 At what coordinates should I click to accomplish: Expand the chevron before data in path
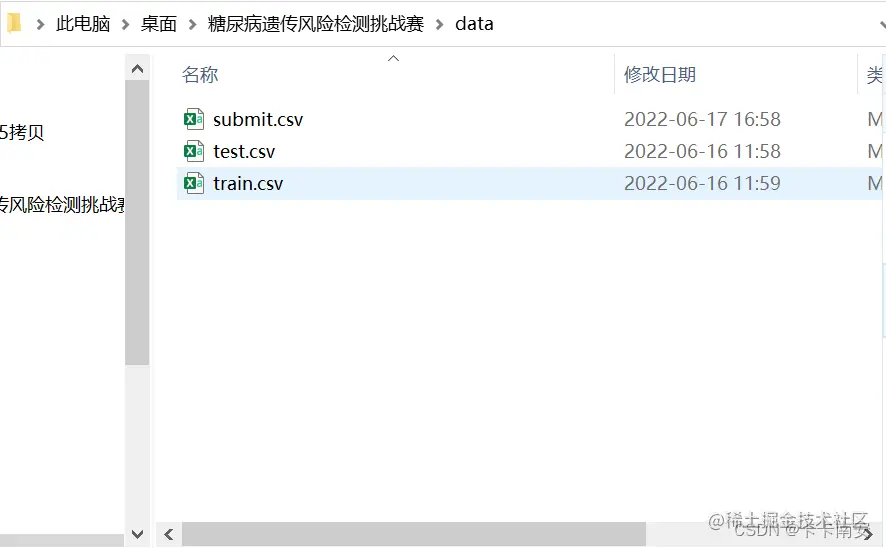(440, 24)
